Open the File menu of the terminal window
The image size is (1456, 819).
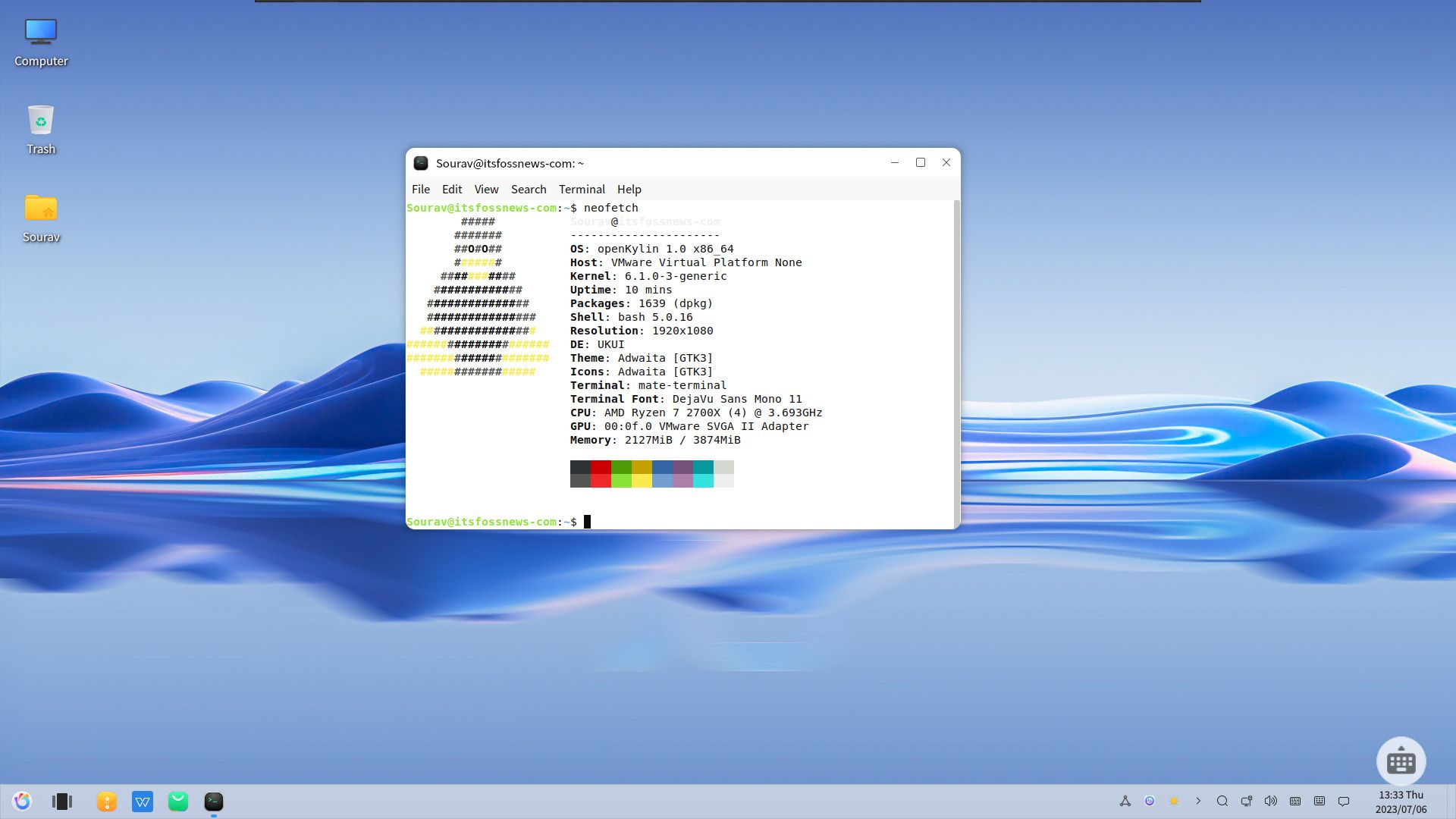420,189
